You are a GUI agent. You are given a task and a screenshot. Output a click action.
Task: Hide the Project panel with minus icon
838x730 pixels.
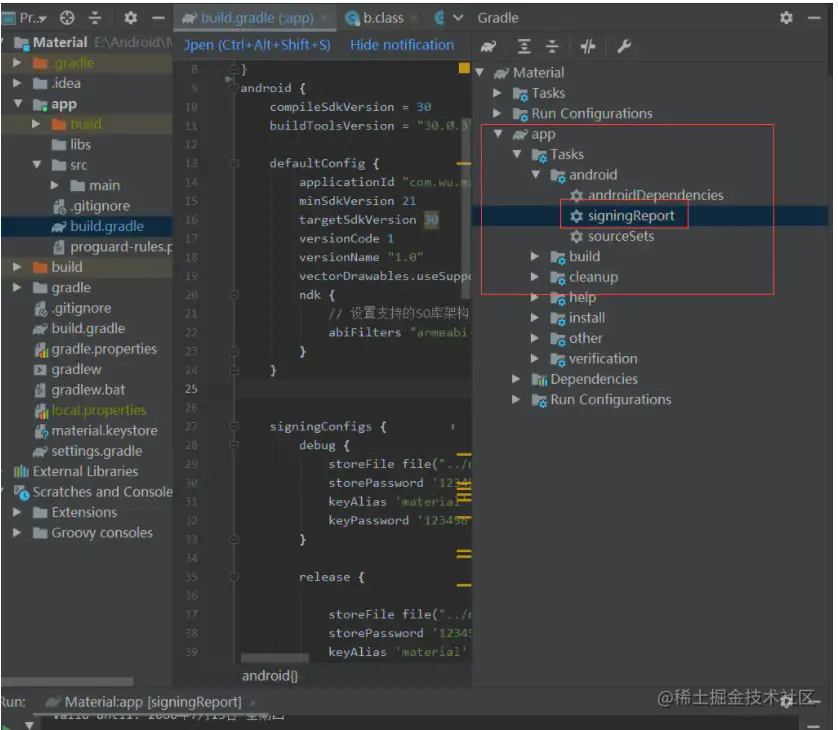coord(158,18)
